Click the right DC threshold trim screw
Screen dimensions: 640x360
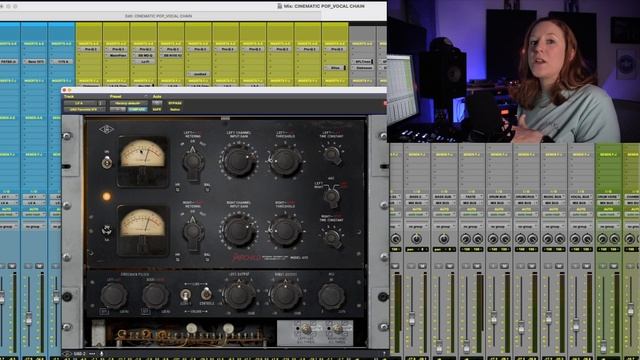(x=338, y=329)
